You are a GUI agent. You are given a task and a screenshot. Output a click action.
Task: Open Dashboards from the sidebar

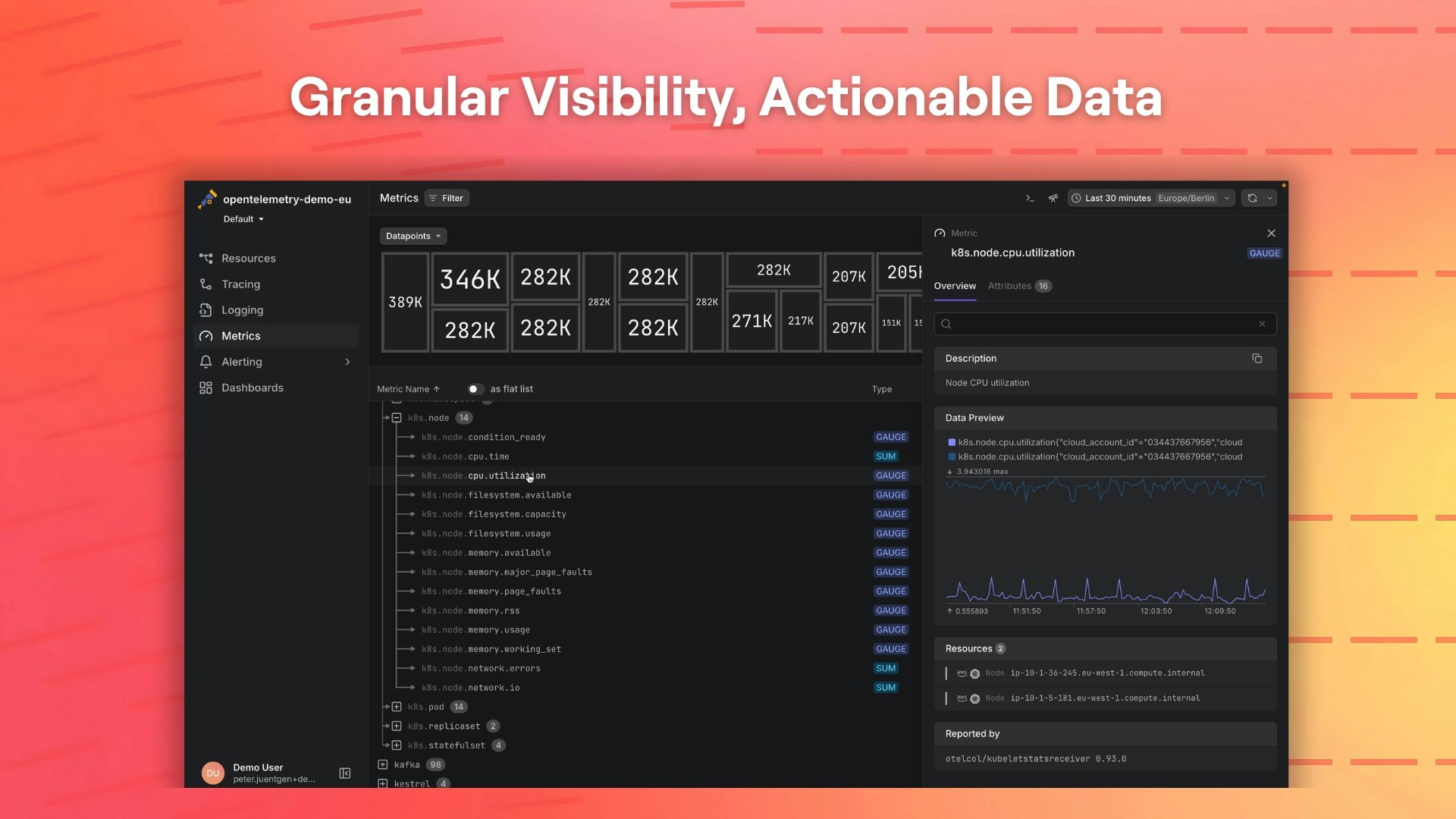[x=252, y=388]
